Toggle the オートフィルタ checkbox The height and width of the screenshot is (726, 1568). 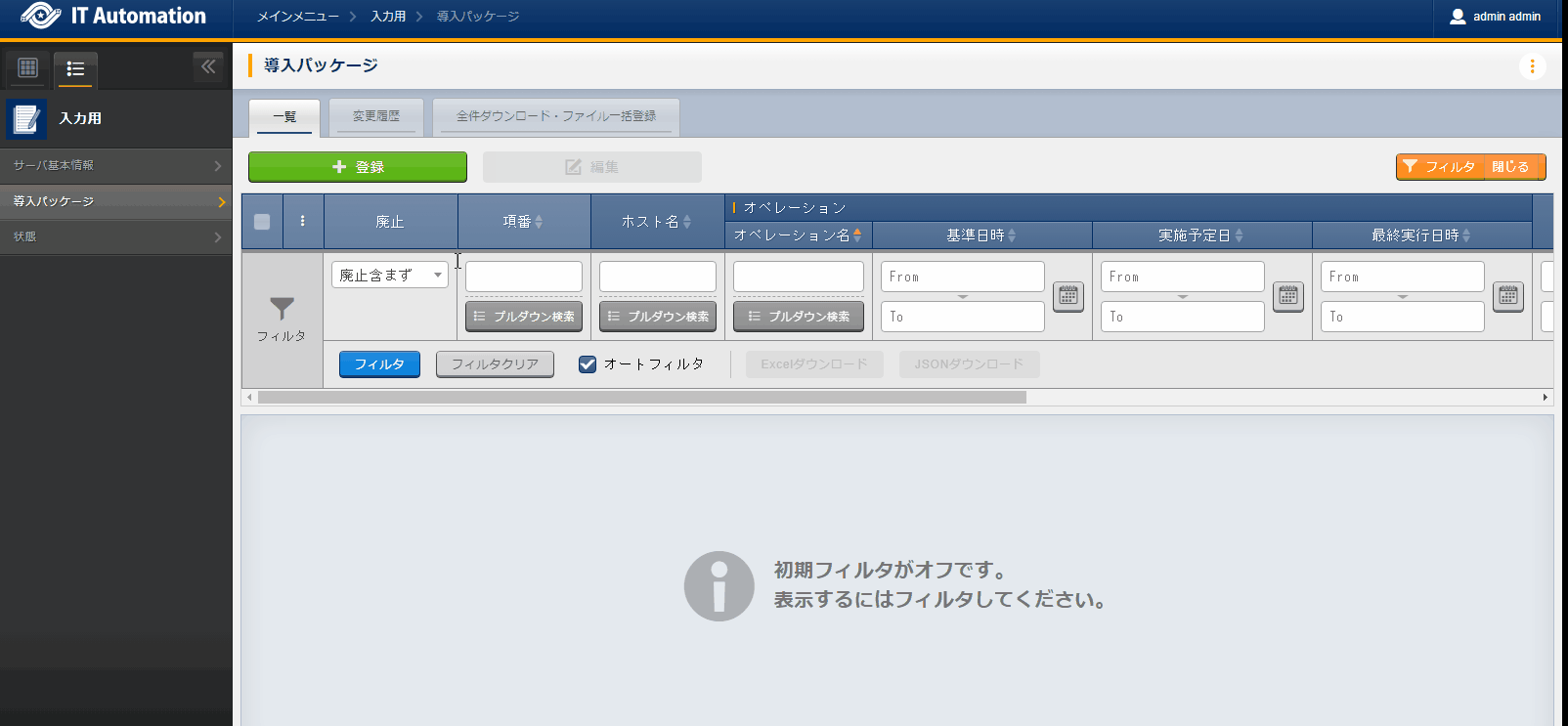[588, 364]
